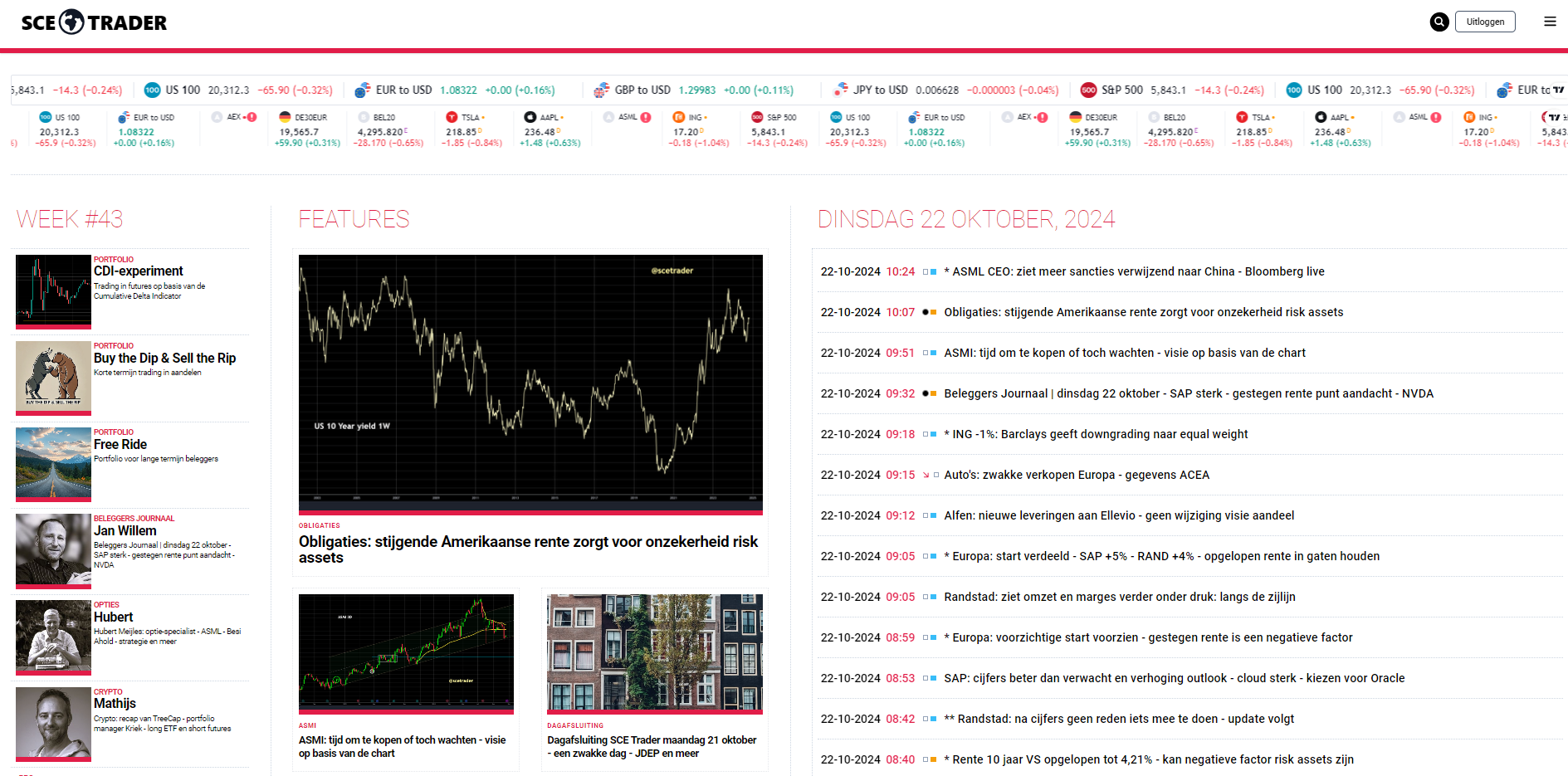
Task: Click the CRYPTO category label
Action: [x=108, y=692]
